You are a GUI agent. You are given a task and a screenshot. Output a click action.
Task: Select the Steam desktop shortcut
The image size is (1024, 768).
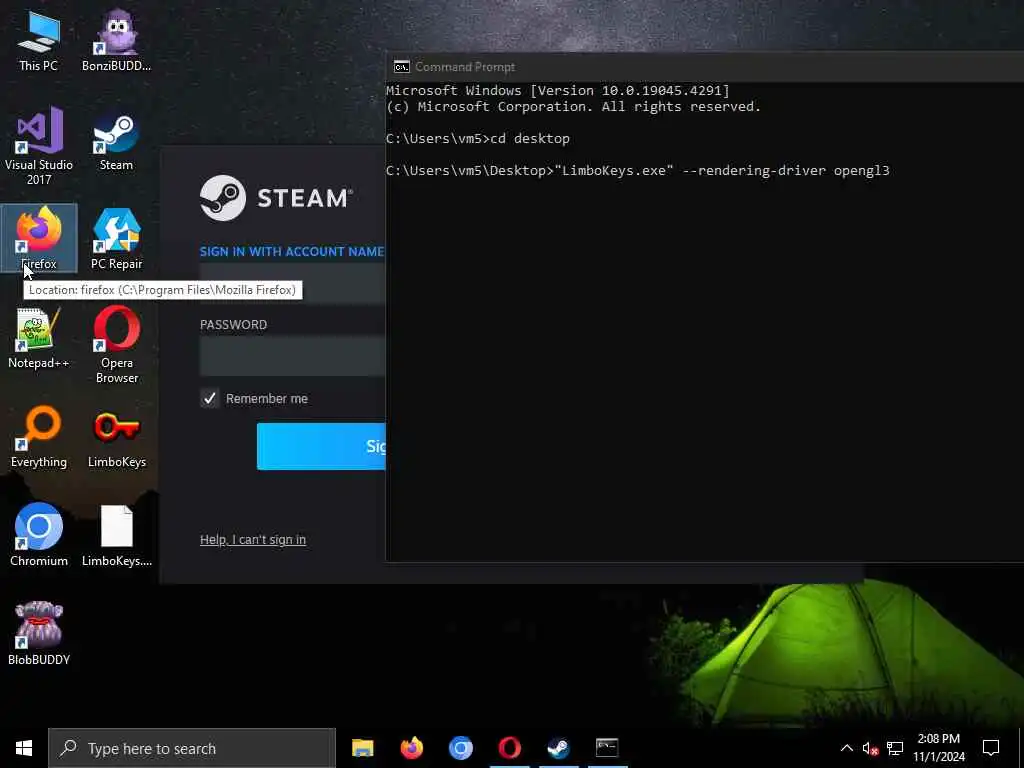[x=116, y=143]
